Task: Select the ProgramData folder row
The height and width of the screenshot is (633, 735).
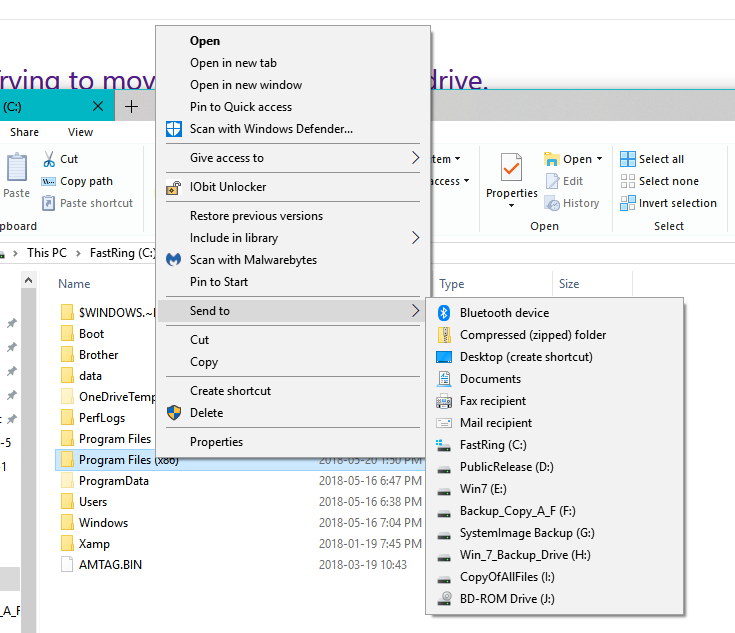Action: pos(241,481)
